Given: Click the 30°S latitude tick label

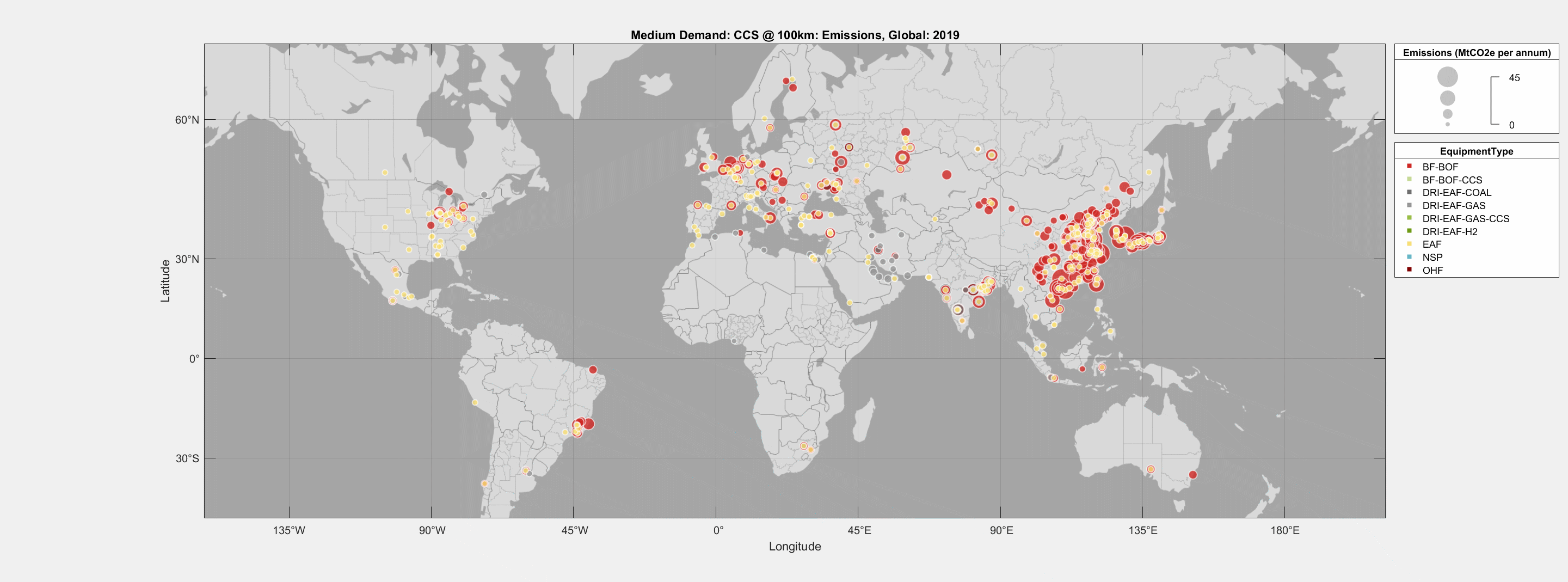Looking at the screenshot, I should [187, 458].
